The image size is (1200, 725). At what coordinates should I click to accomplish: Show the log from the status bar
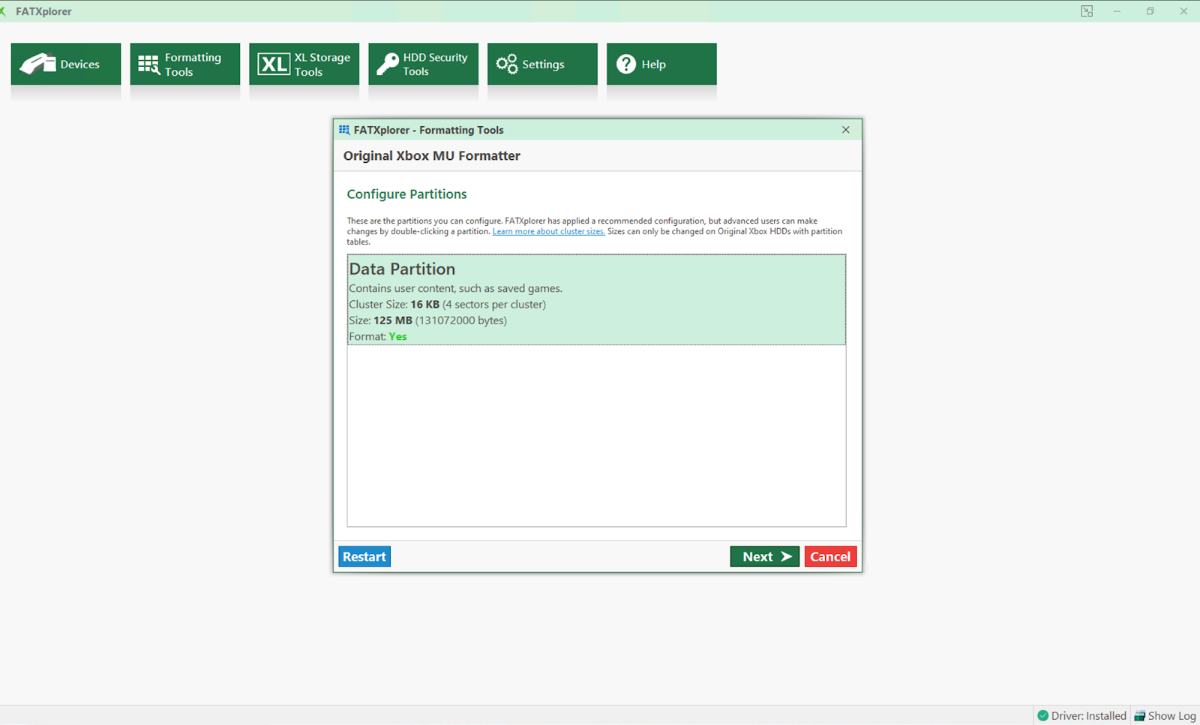[1165, 716]
